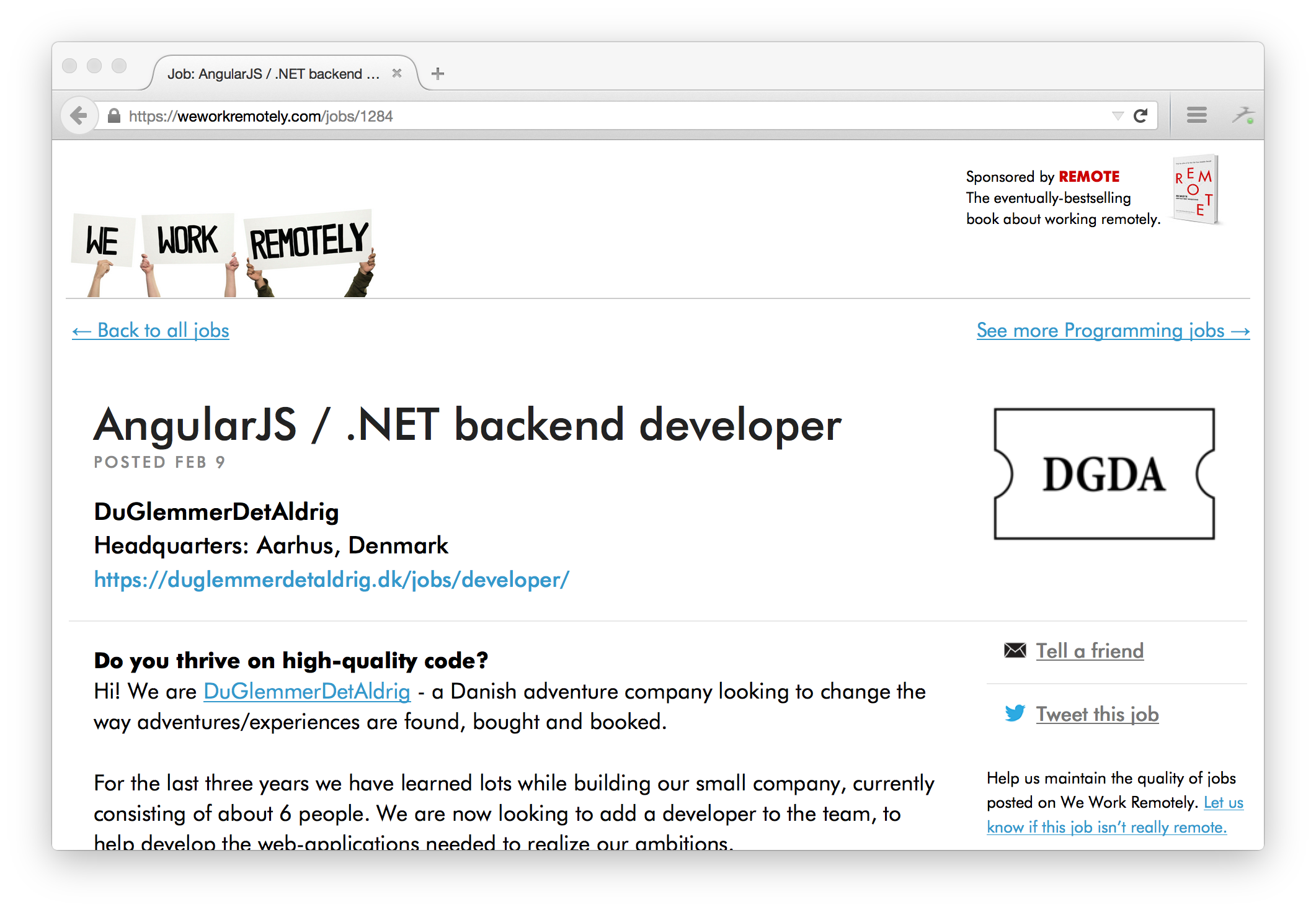Open the URL history dropdown arrow

[x=1118, y=116]
